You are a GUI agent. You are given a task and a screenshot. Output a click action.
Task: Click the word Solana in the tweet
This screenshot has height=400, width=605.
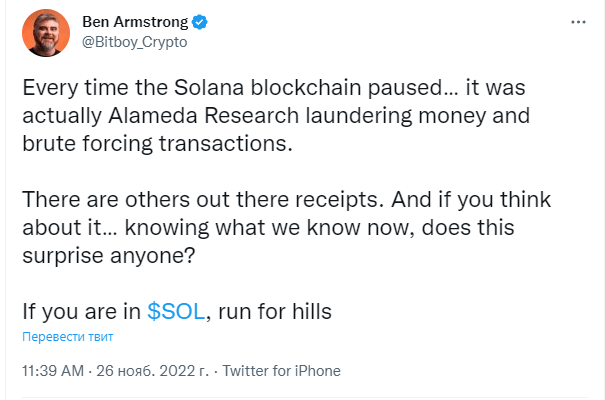(x=209, y=88)
